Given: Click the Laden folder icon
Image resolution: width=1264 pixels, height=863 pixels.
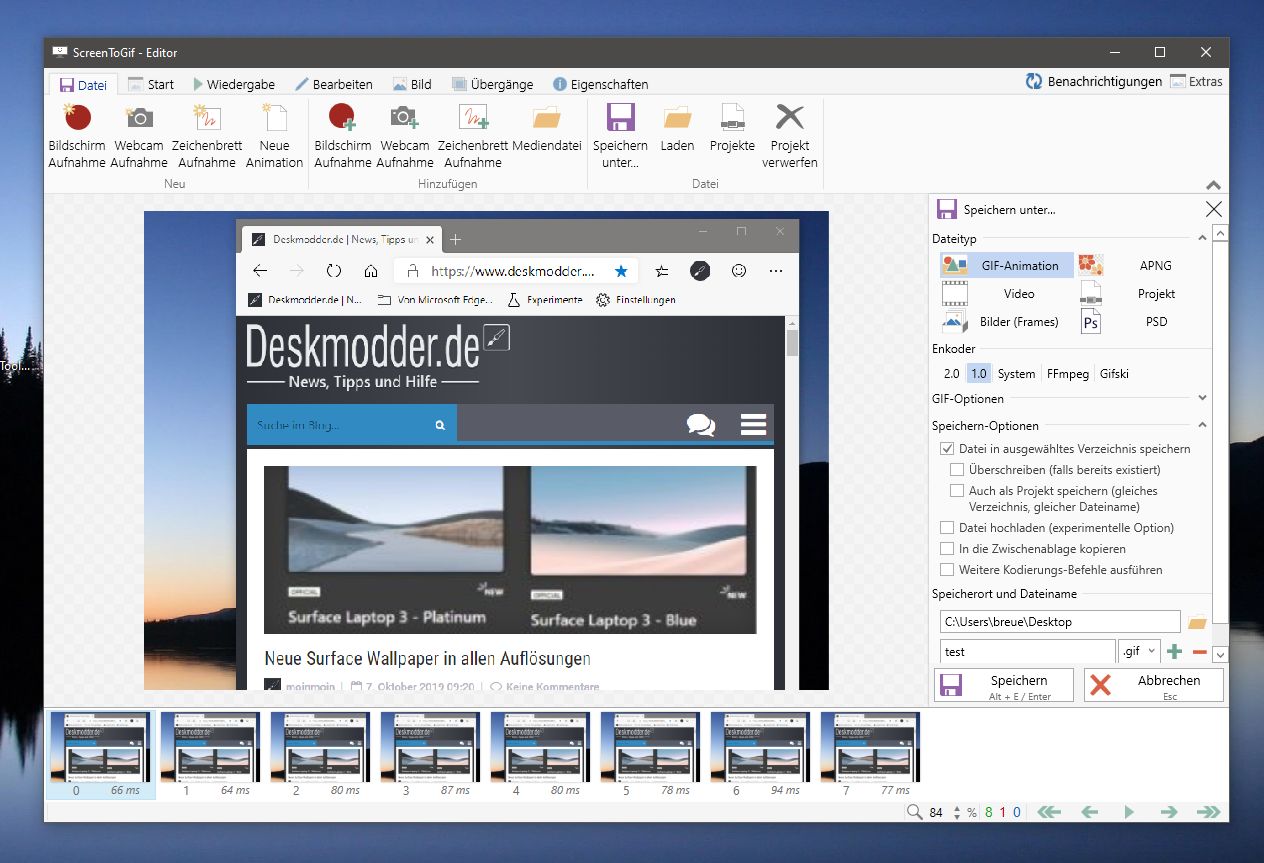Looking at the screenshot, I should (x=678, y=130).
